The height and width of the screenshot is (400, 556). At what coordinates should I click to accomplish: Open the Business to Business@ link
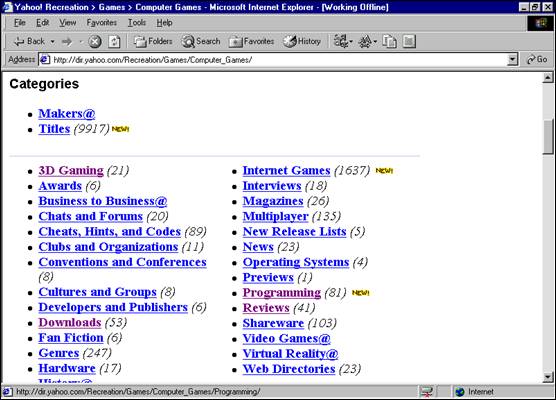tap(103, 201)
